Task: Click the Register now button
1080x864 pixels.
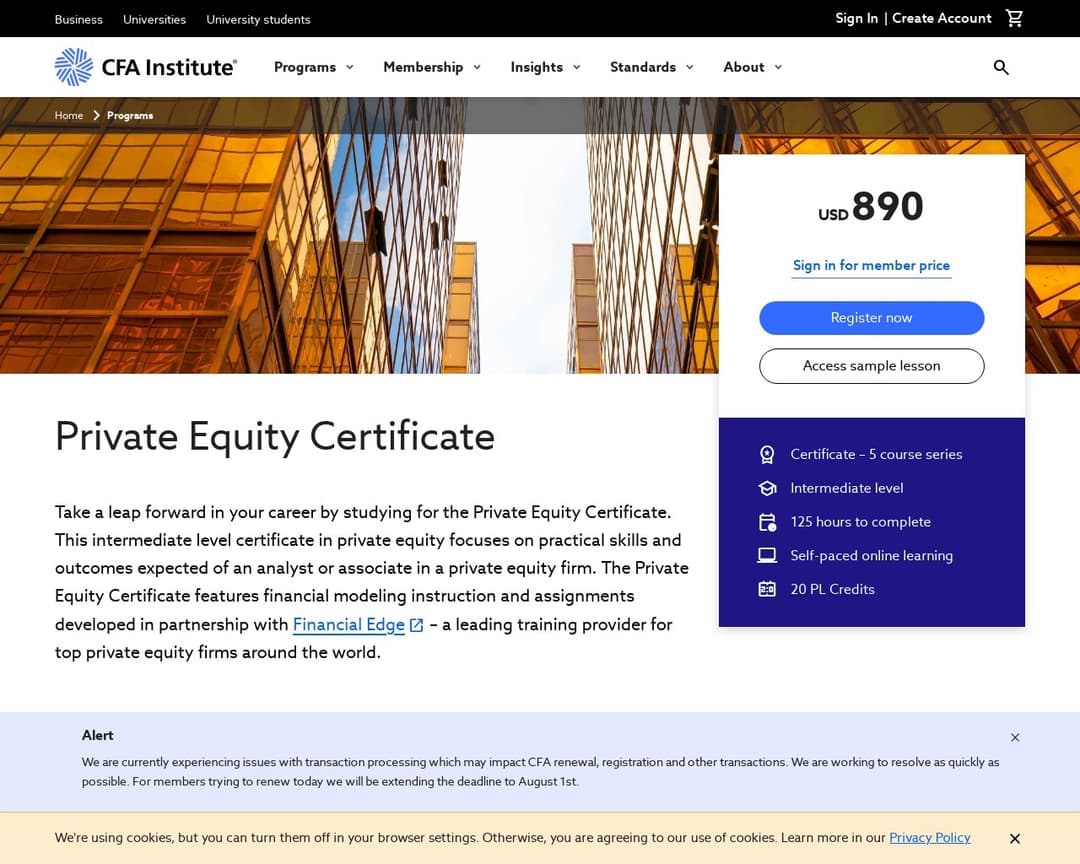Action: tap(871, 317)
